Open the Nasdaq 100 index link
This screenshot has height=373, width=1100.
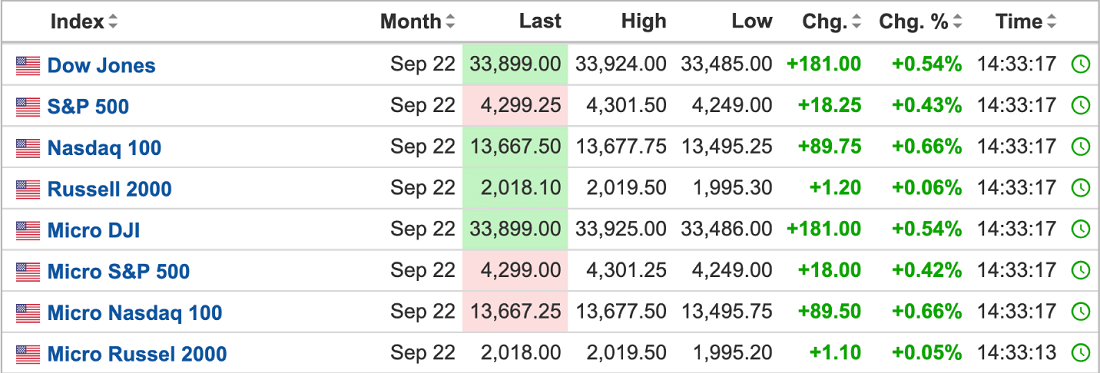[x=104, y=148]
